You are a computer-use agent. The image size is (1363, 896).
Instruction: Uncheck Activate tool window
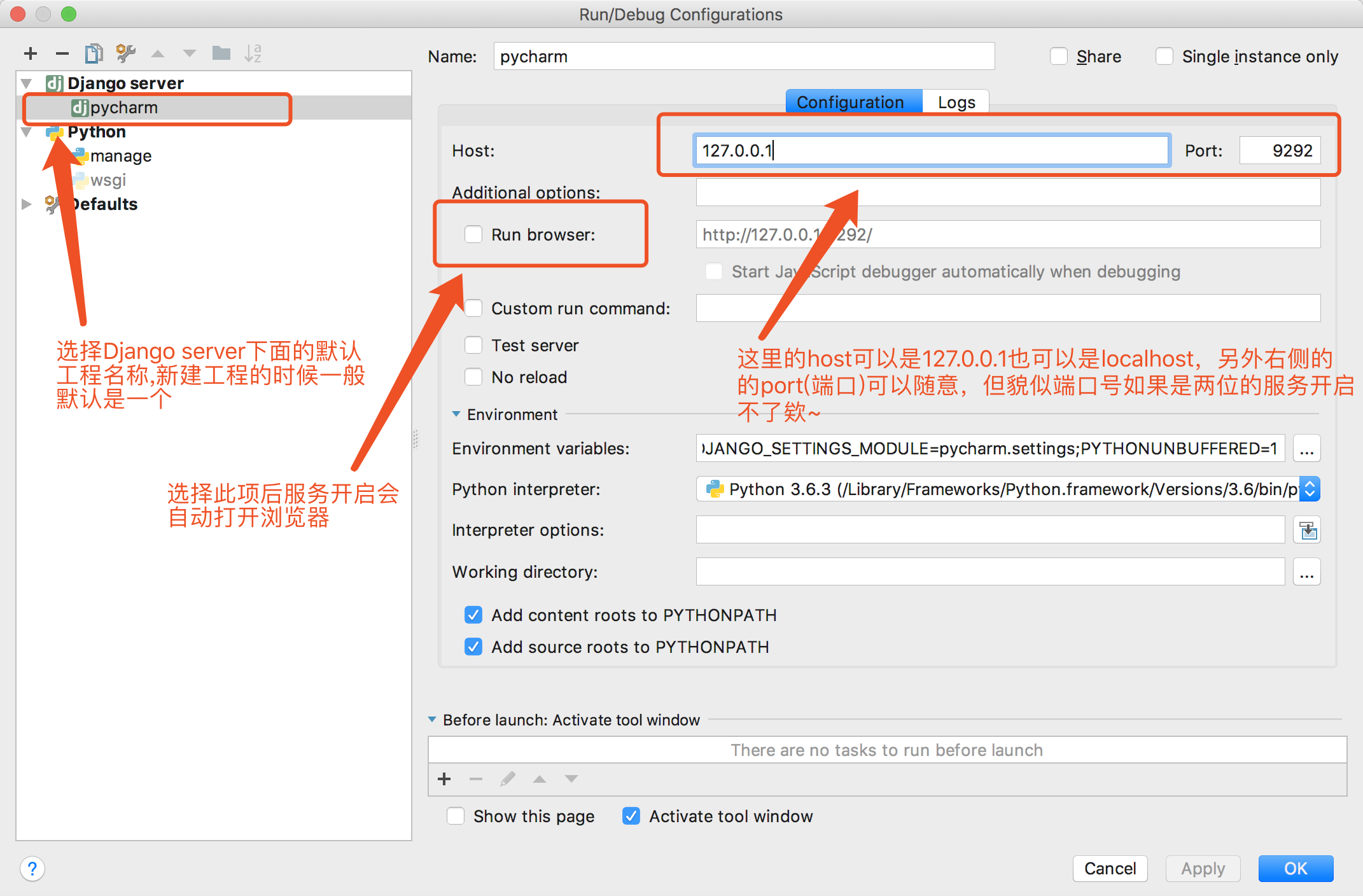tap(631, 816)
